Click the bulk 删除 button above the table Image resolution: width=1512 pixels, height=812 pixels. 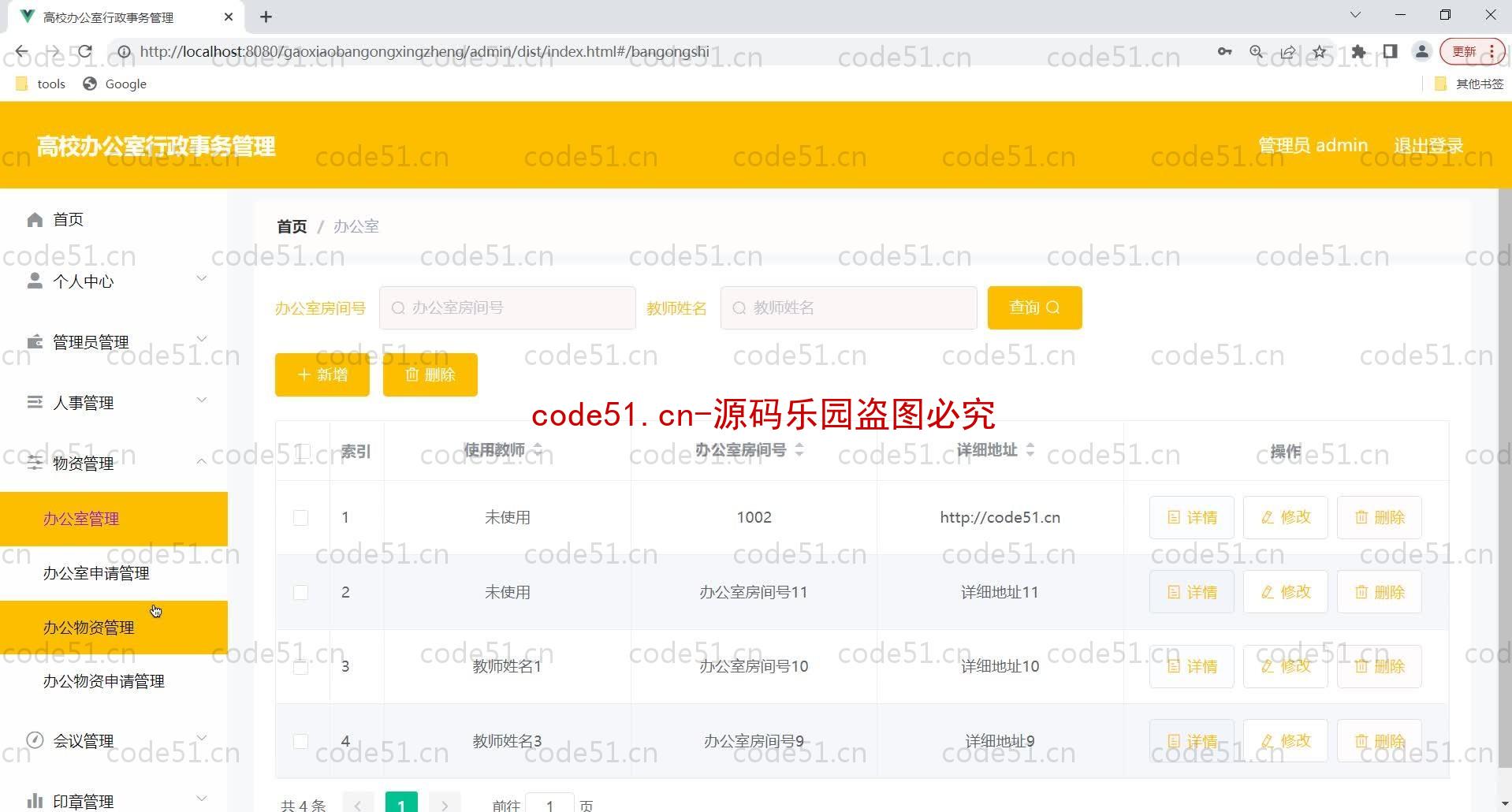(x=430, y=374)
